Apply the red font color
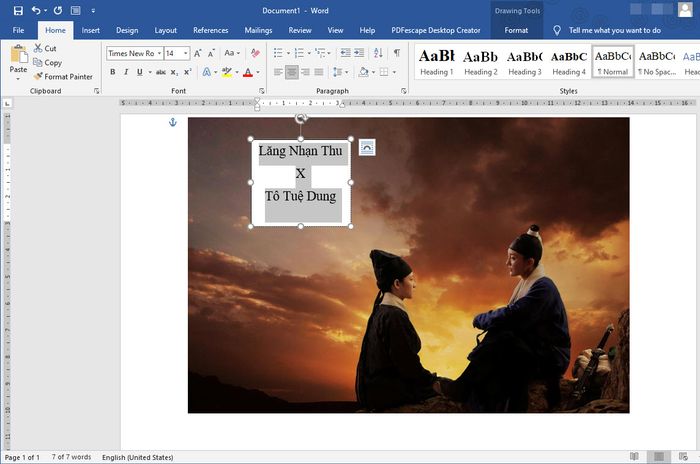Screen dimensions: 700x464 [248, 72]
